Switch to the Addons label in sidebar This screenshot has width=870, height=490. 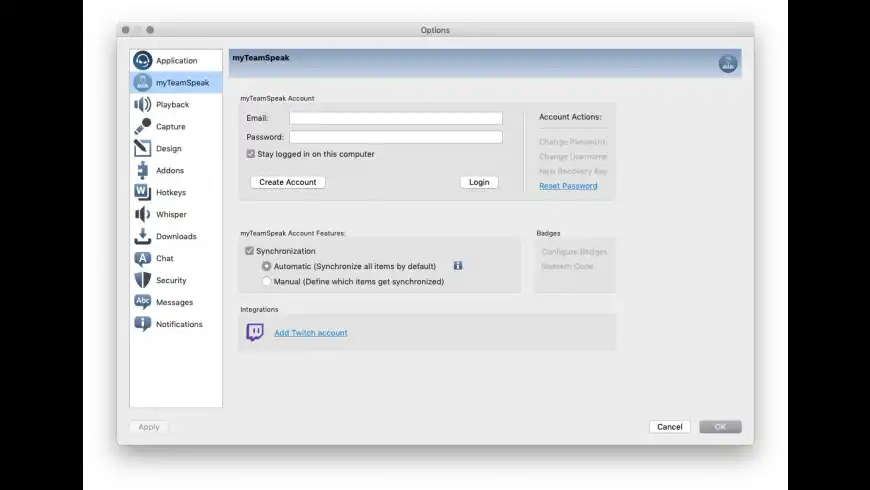(x=170, y=170)
